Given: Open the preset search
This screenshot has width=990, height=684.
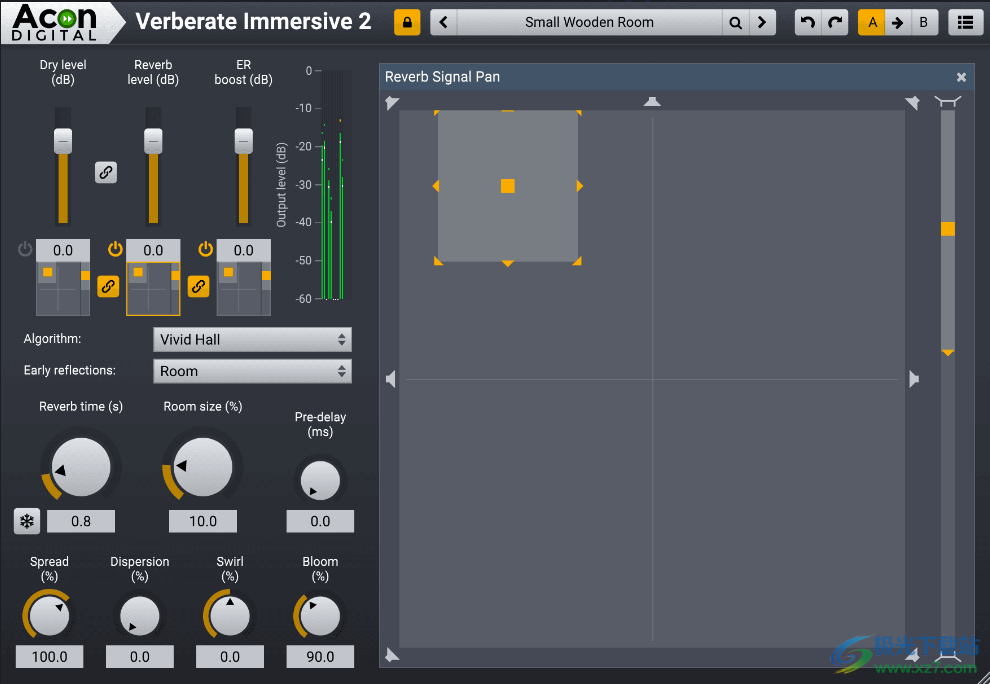Looking at the screenshot, I should tap(736, 21).
